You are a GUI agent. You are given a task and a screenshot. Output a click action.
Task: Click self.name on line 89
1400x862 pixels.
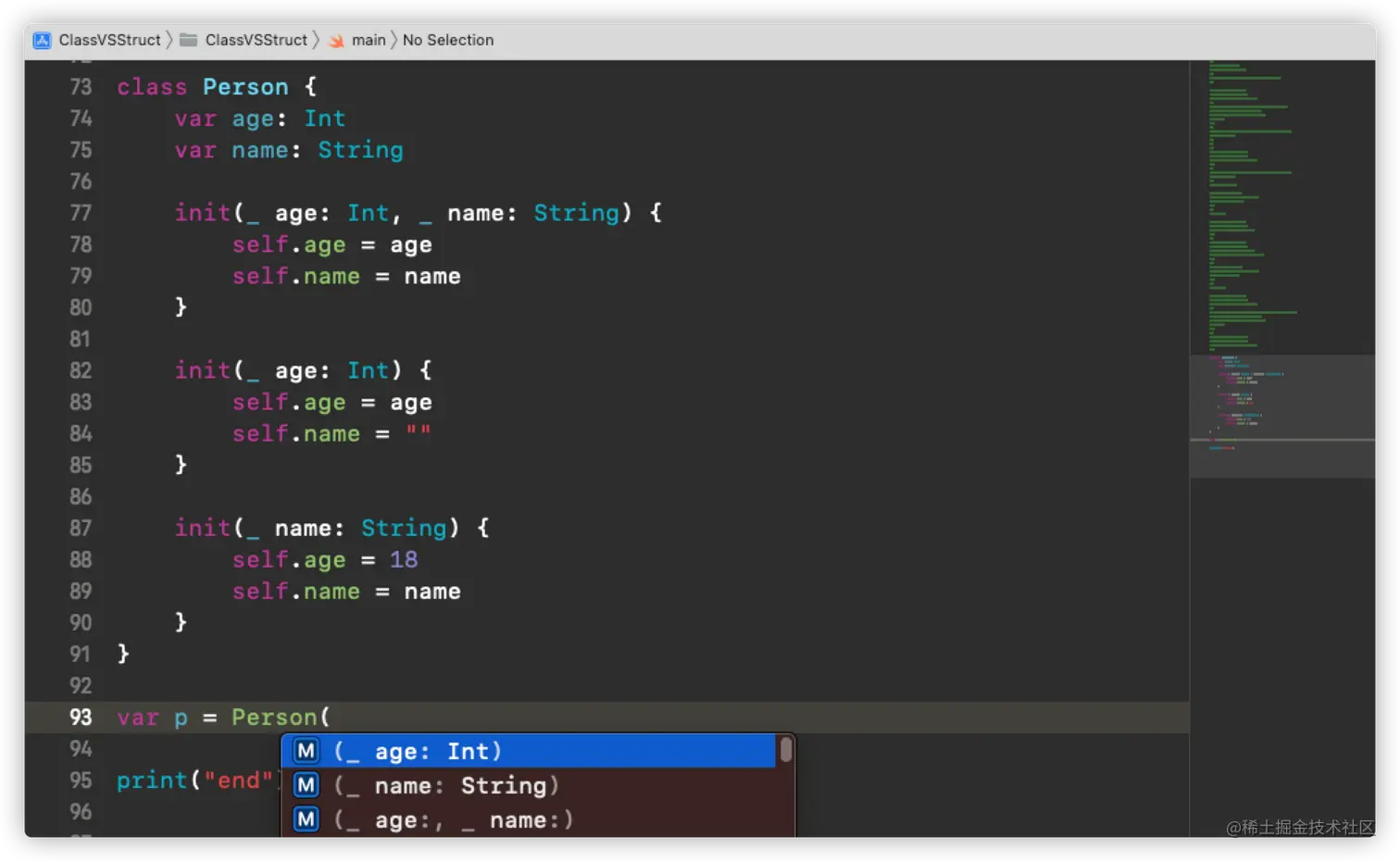295,591
